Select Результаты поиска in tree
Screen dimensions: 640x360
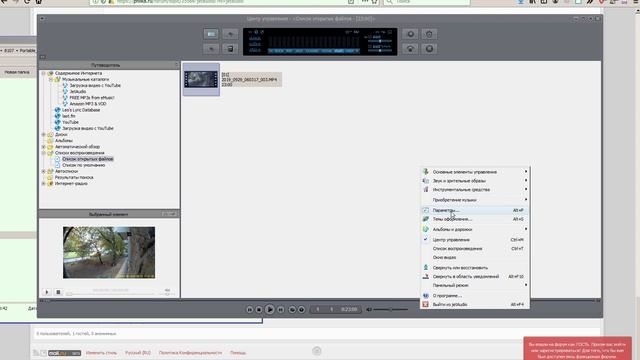74,178
